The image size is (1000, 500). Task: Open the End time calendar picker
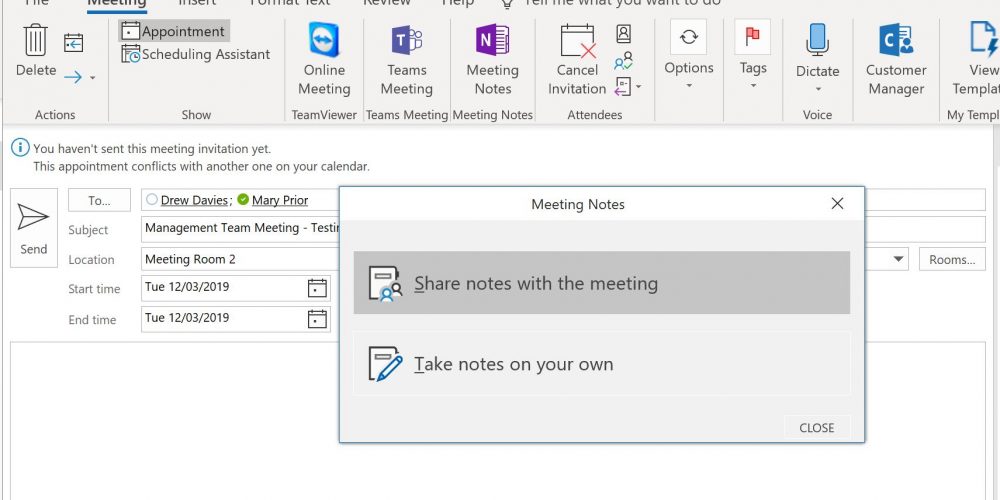click(317, 319)
